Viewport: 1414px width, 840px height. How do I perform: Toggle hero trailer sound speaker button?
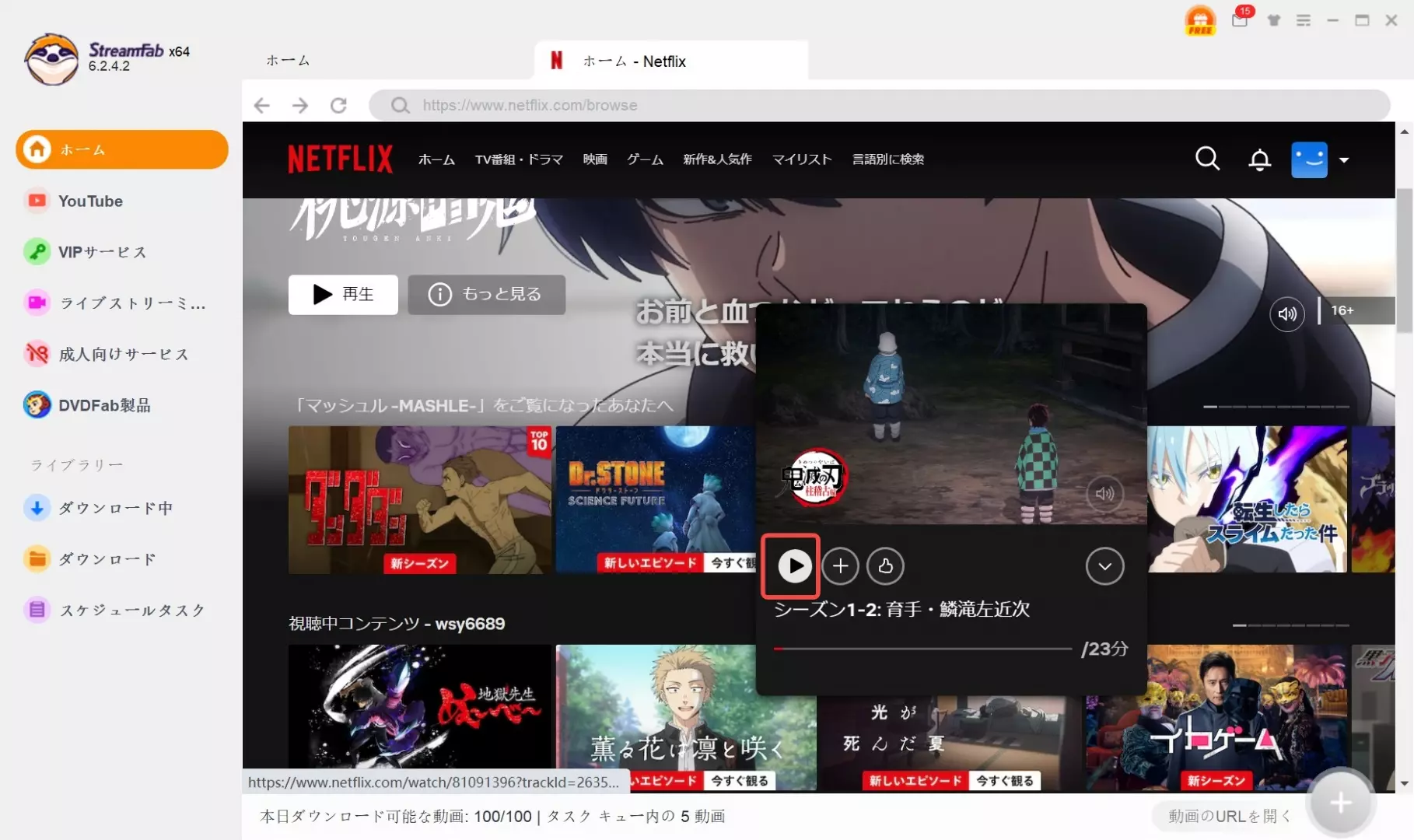(x=1287, y=314)
